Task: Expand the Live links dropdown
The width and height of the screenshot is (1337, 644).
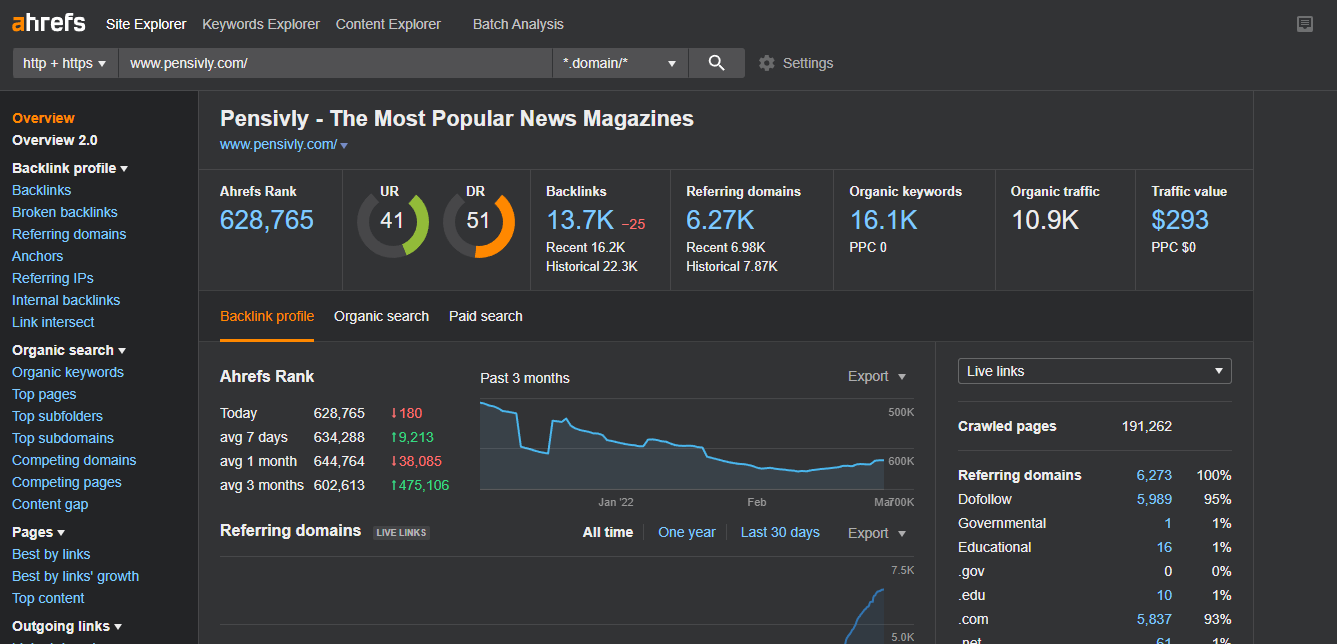Action: [x=1094, y=371]
